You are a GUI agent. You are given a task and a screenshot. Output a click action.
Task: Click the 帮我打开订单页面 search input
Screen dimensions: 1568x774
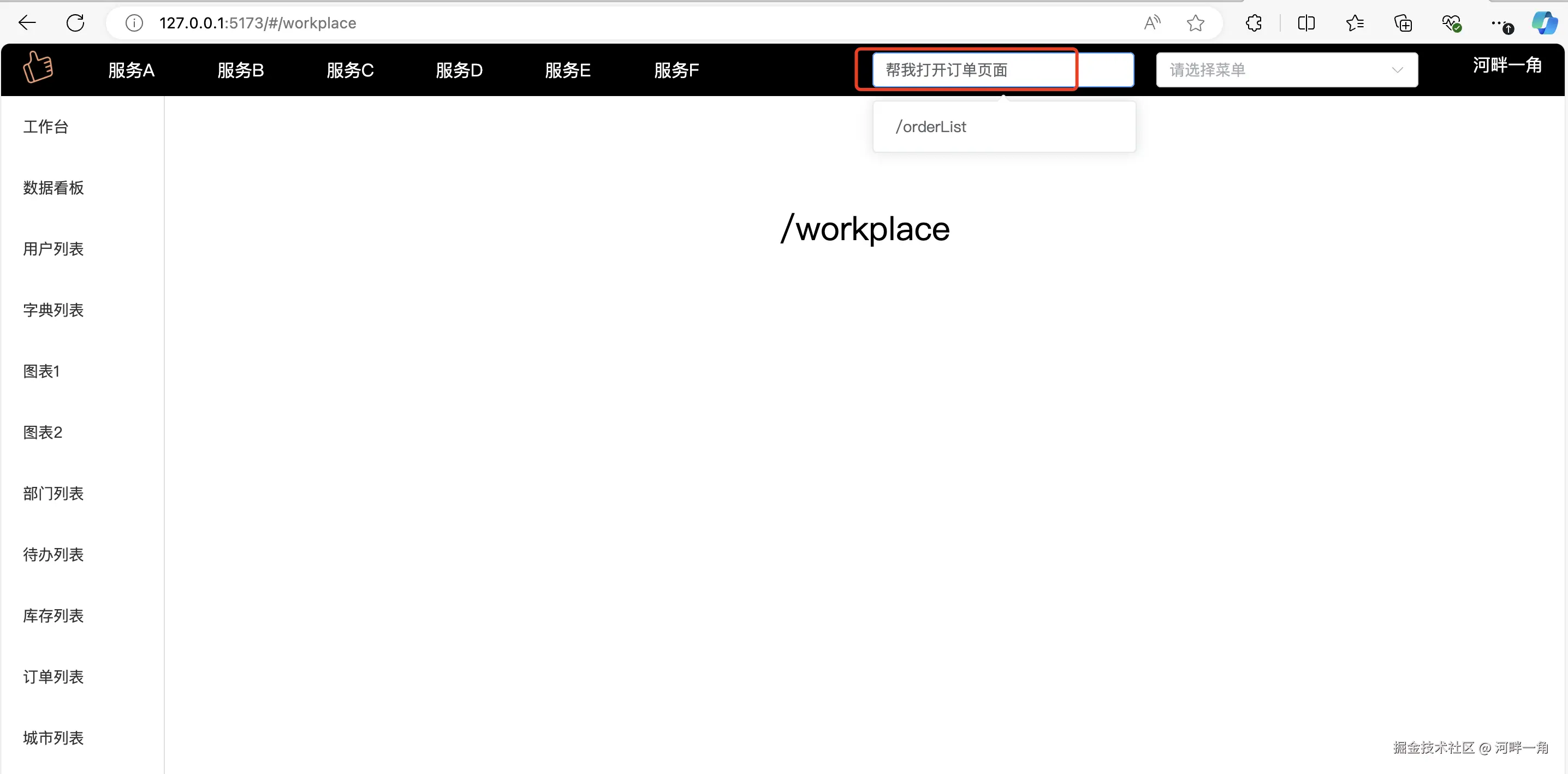[x=974, y=70]
